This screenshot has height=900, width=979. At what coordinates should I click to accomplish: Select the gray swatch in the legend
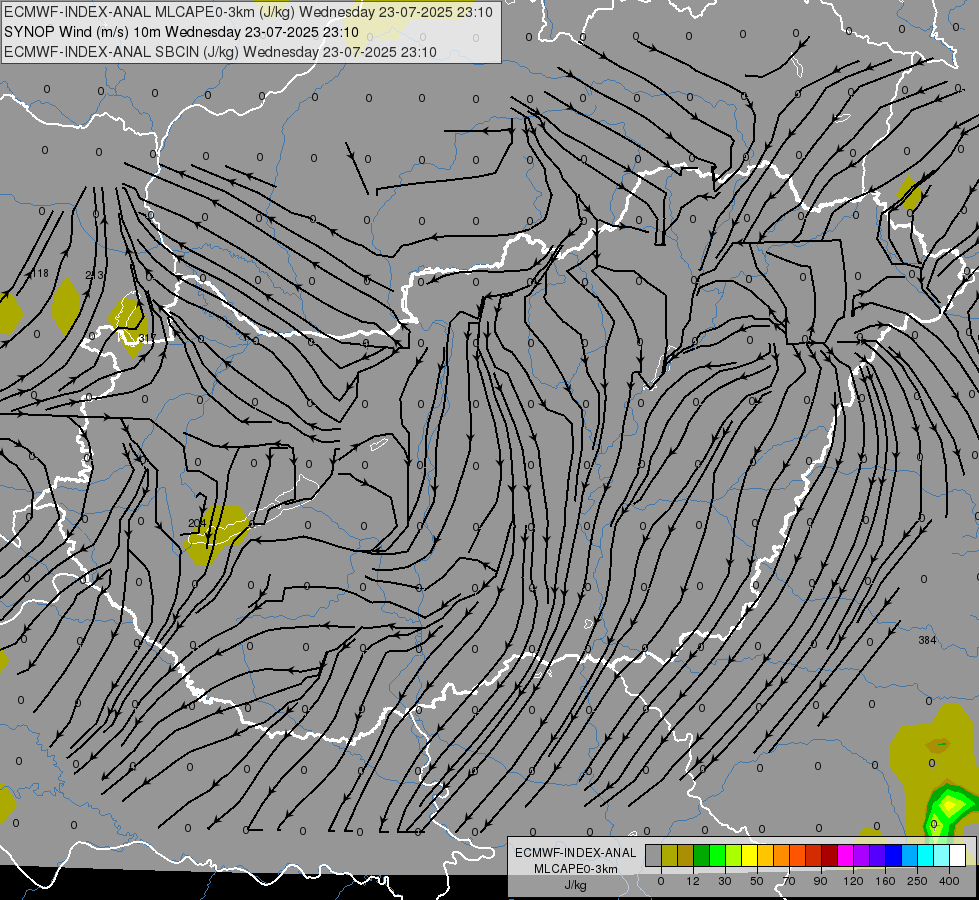click(654, 856)
